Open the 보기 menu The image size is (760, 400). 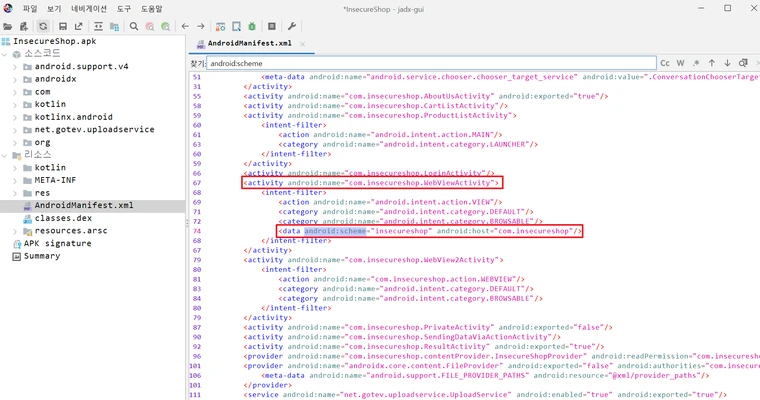[54, 9]
